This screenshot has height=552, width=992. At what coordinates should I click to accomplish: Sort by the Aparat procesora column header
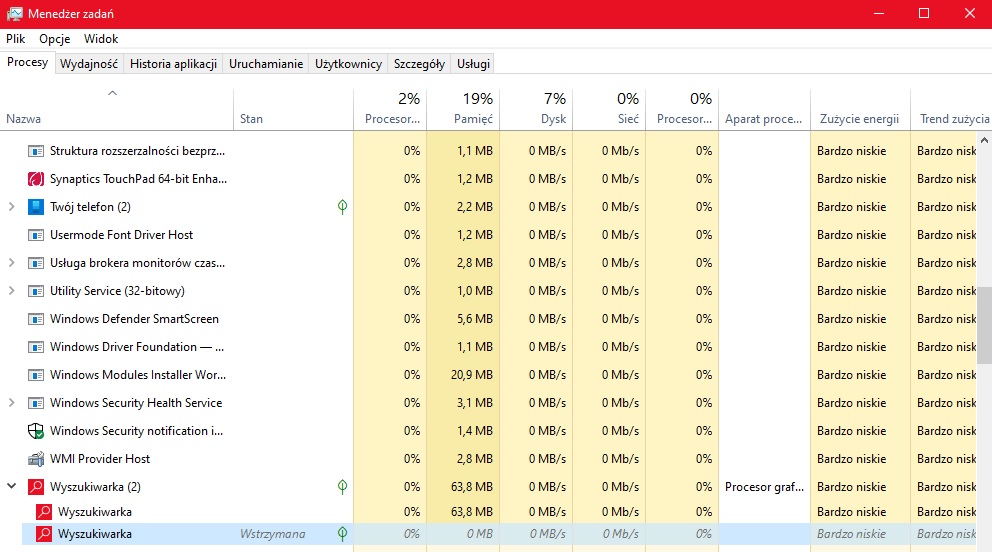(764, 110)
